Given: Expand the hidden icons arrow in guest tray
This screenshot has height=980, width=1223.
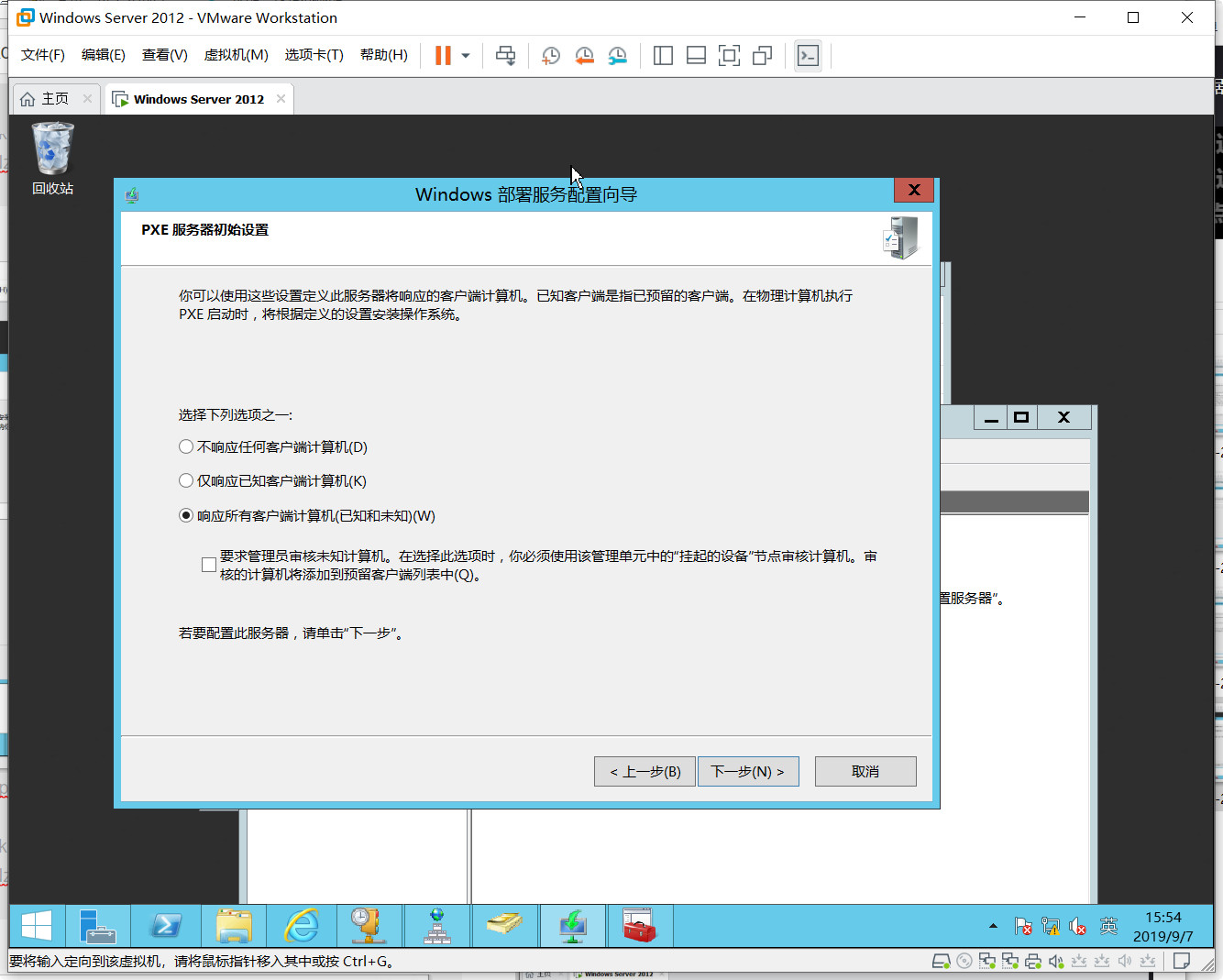Looking at the screenshot, I should (993, 926).
